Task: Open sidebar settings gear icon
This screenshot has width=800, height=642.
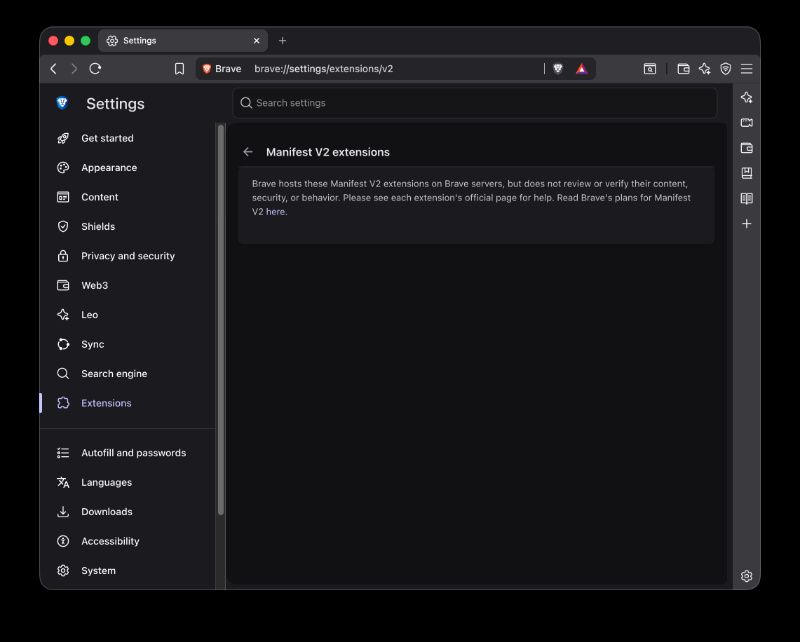Action: (746, 576)
